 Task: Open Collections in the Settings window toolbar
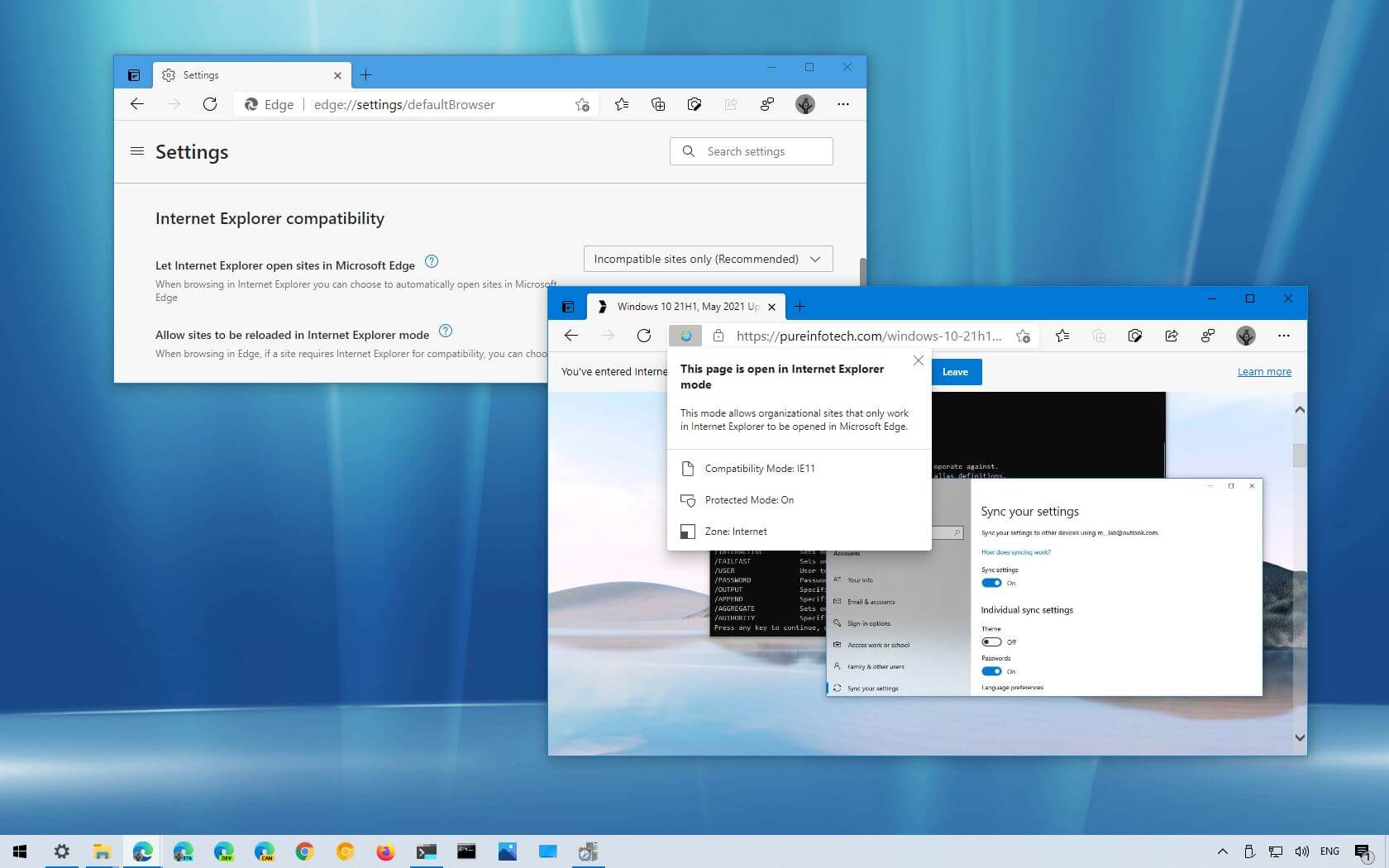(x=658, y=104)
